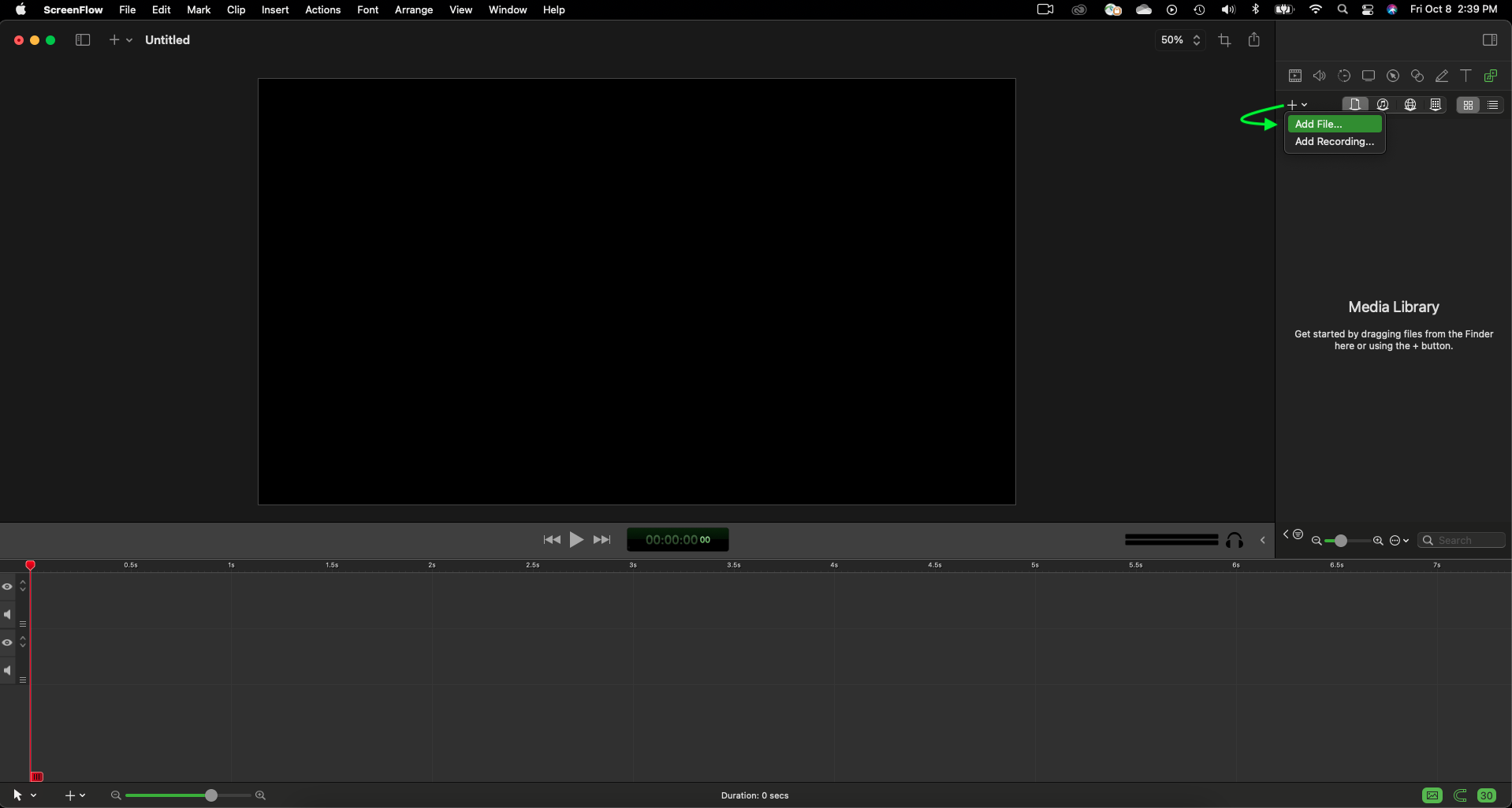The width and height of the screenshot is (1512, 808).
Task: Open the timeline plus add dropdown
Action: coord(75,795)
